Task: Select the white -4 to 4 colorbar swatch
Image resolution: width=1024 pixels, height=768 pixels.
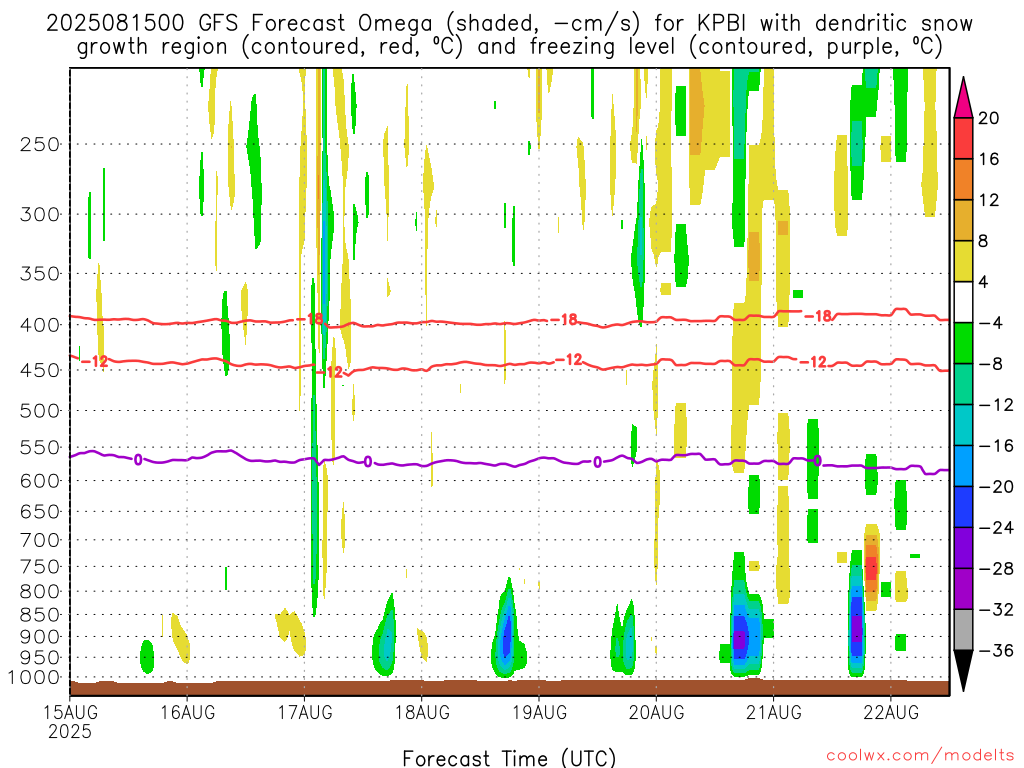Action: pos(963,302)
